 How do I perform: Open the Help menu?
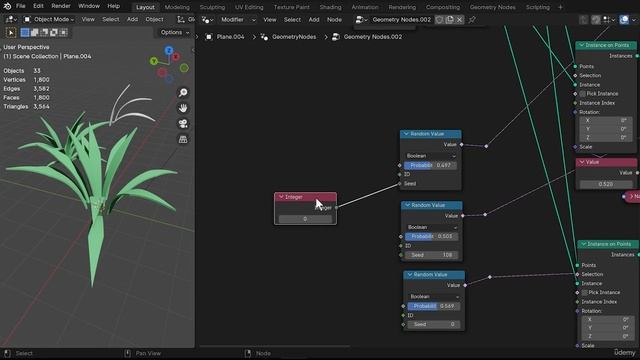(113, 6)
